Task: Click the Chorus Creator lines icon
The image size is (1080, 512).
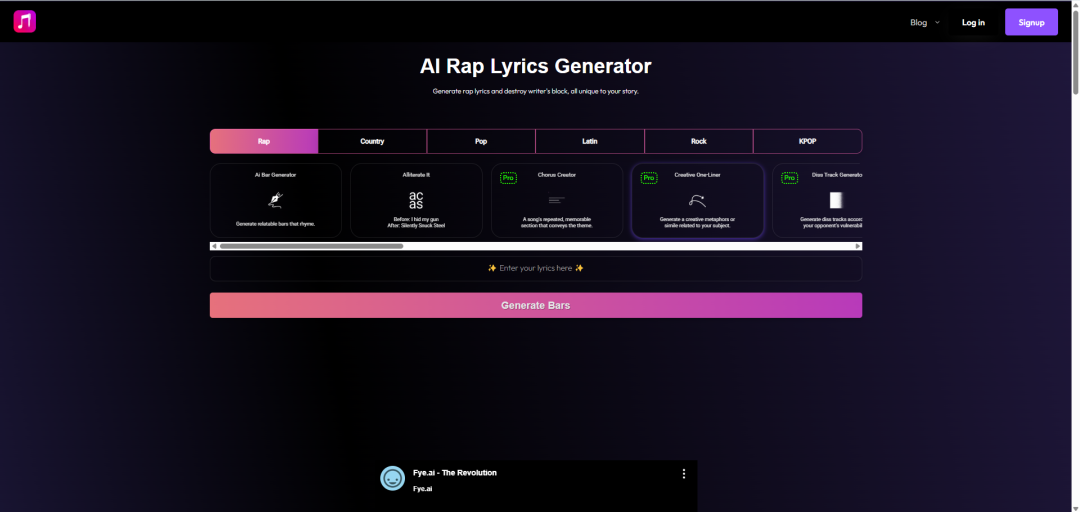Action: tap(557, 201)
